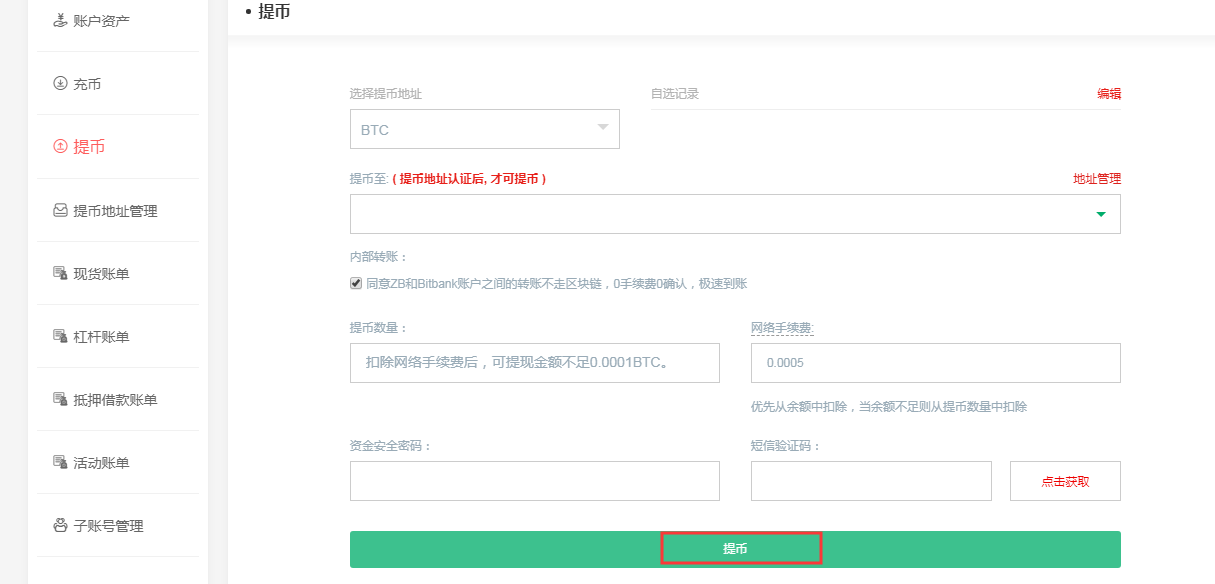
Task: Select 充币 from the sidebar menu
Action: (85, 83)
